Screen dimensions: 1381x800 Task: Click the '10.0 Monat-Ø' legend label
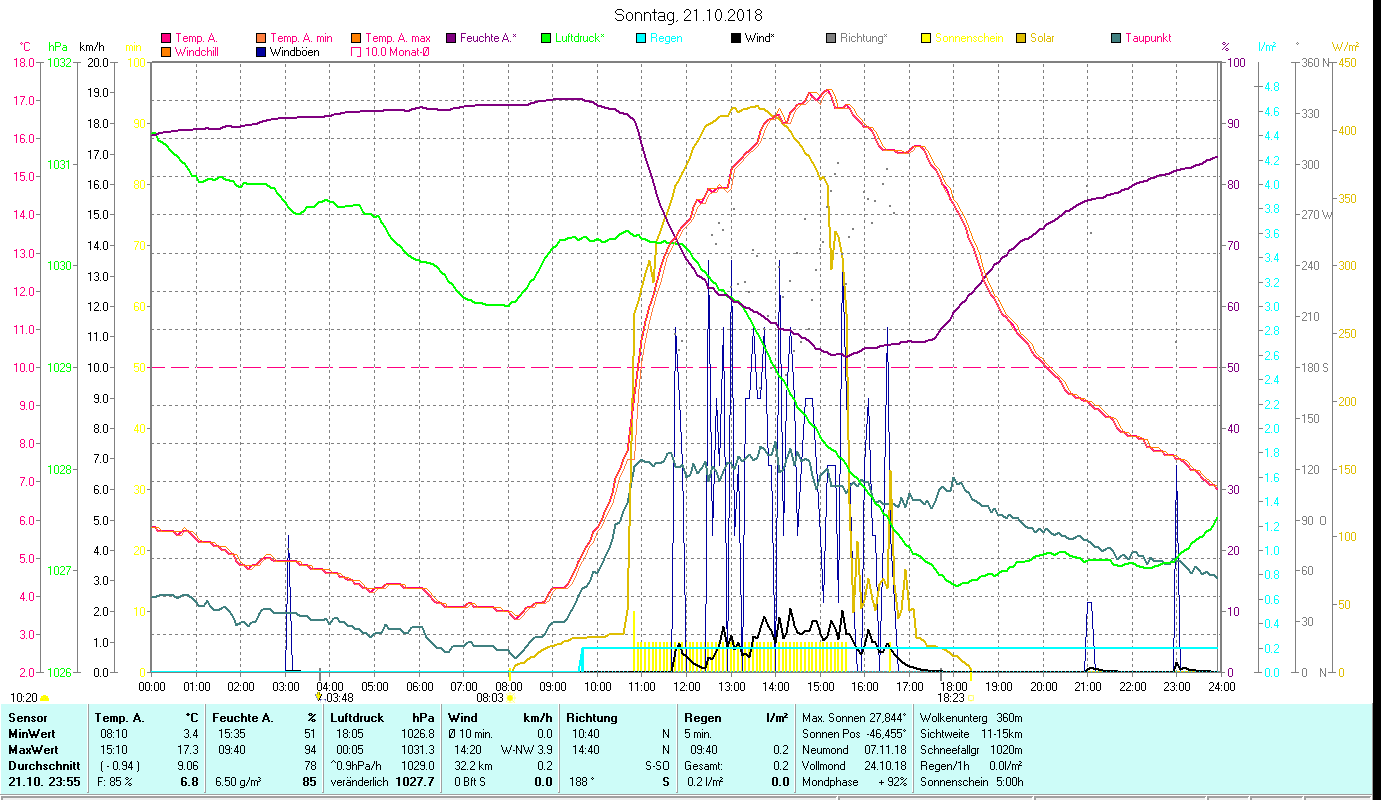[x=397, y=52]
